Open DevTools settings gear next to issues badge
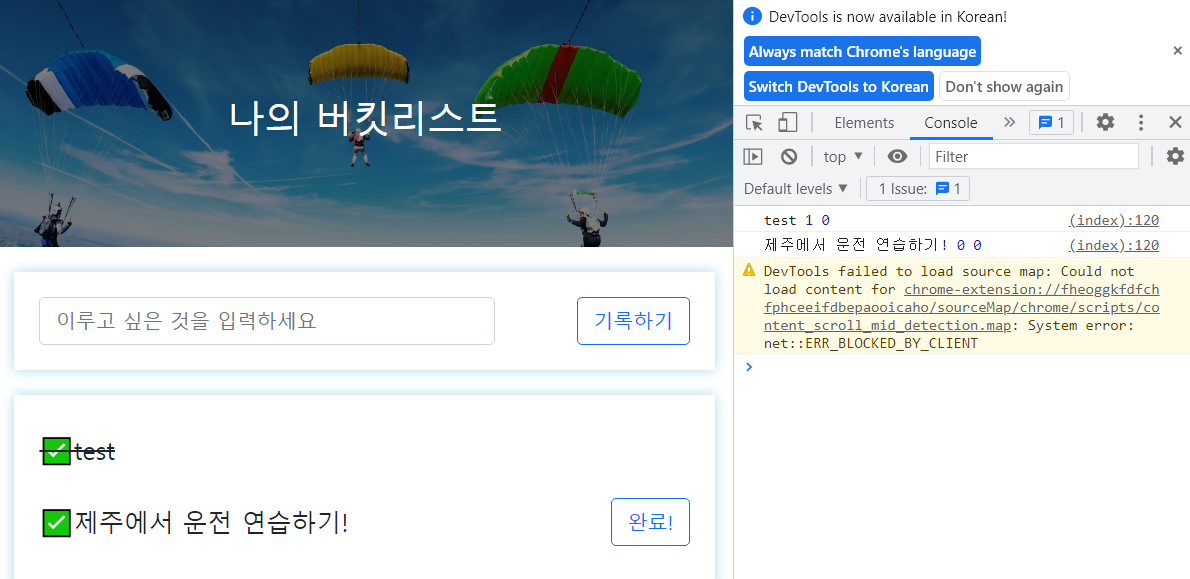Image resolution: width=1190 pixels, height=579 pixels. point(1106,122)
